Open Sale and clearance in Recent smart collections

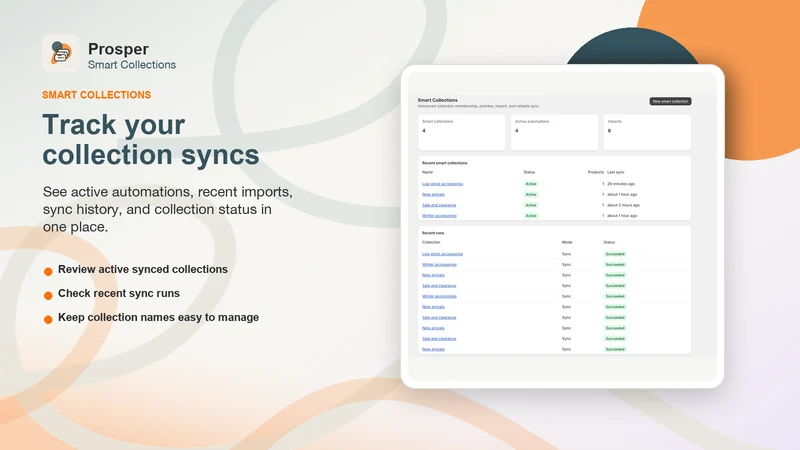click(x=439, y=205)
